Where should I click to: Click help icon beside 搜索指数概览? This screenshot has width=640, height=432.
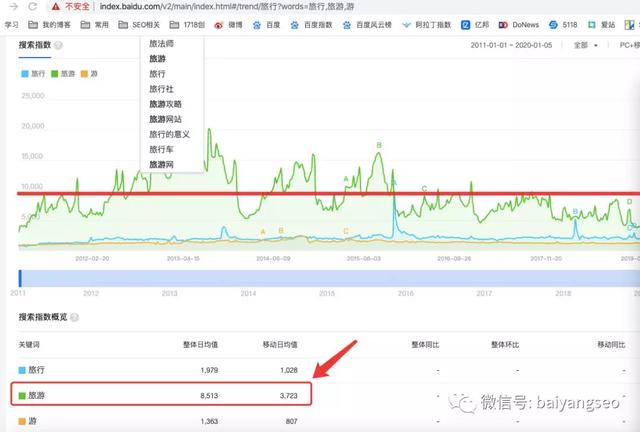74,316
